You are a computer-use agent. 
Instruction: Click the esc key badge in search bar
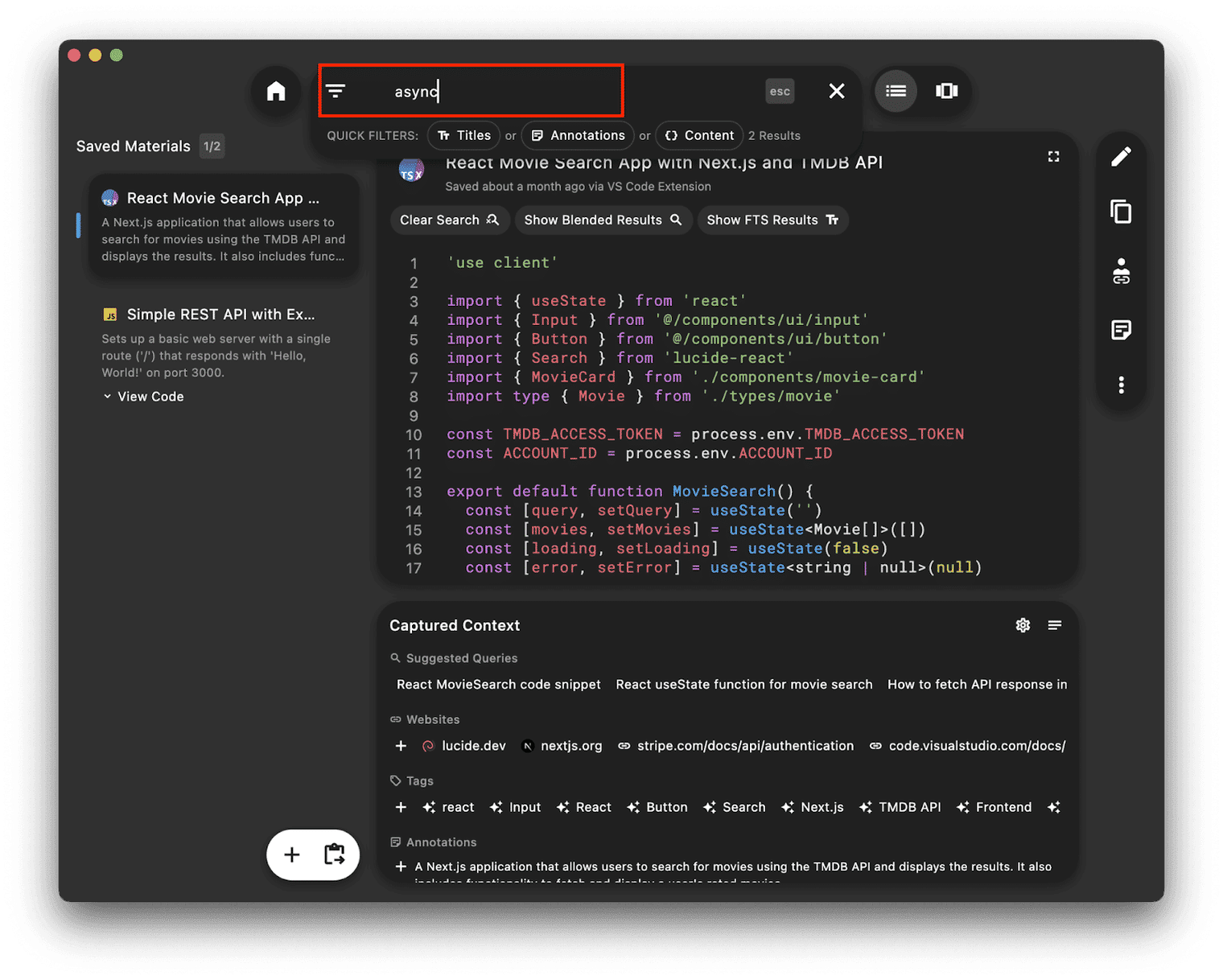[780, 91]
